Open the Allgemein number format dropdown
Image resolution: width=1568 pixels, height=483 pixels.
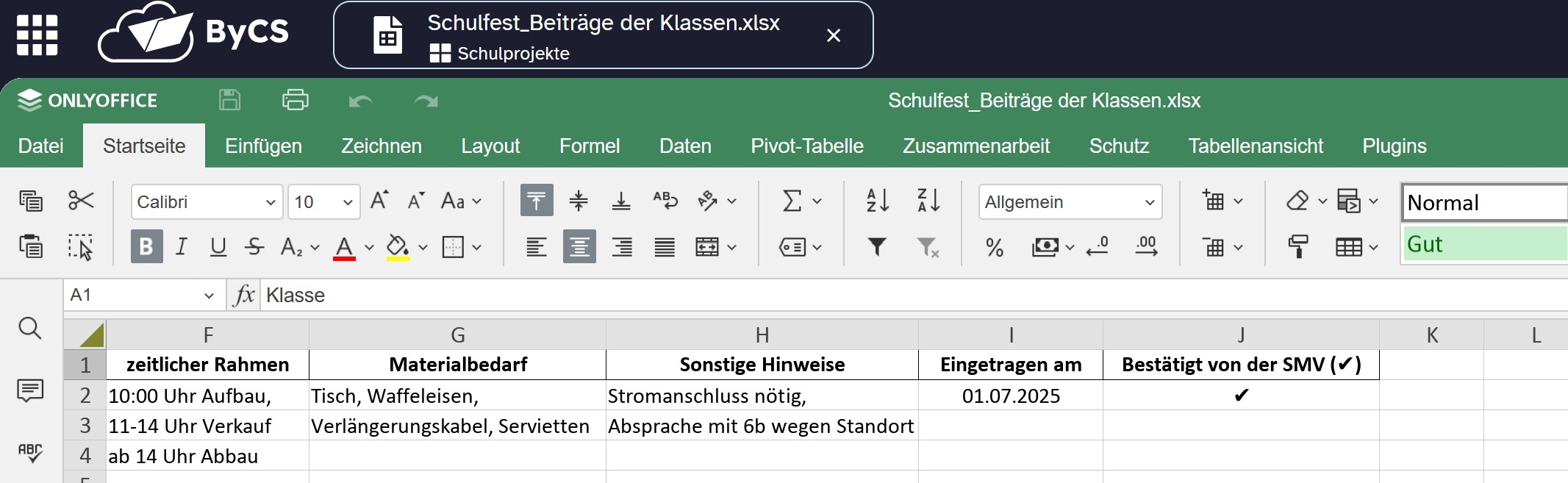pos(1070,202)
